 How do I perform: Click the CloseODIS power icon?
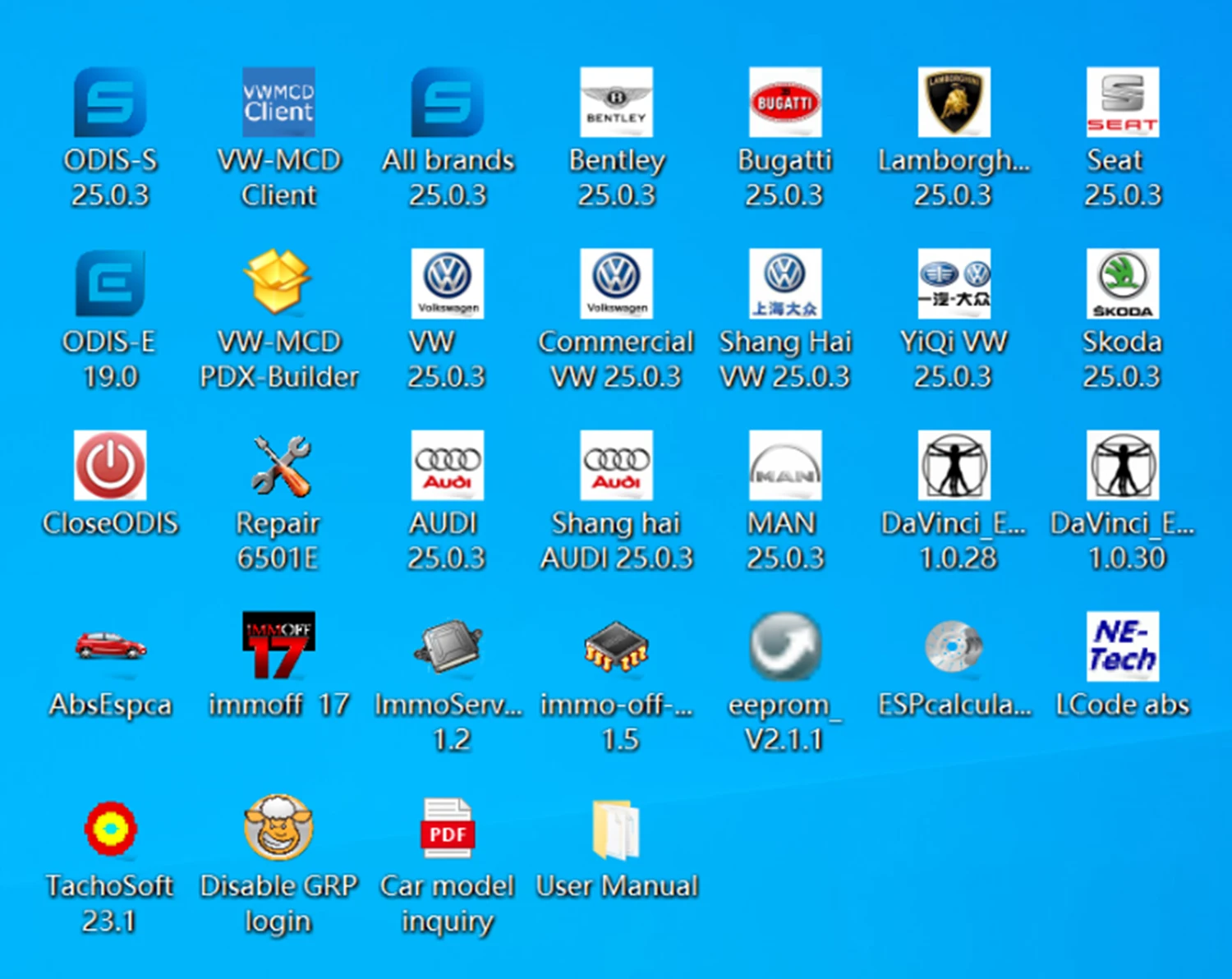tap(110, 465)
